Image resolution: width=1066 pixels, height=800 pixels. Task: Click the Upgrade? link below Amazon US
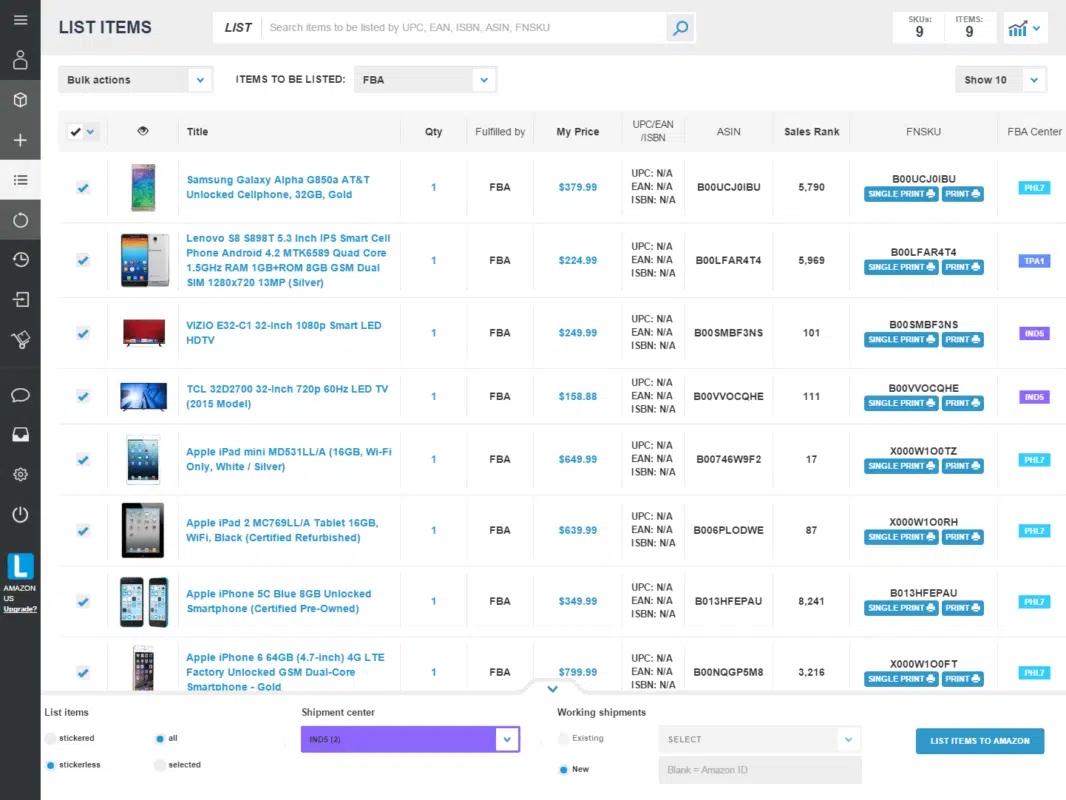pos(20,609)
